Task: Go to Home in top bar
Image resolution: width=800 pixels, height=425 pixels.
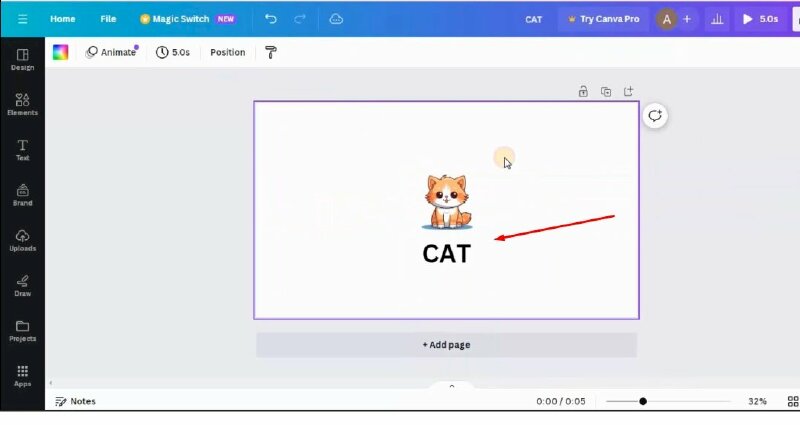Action: pos(63,19)
